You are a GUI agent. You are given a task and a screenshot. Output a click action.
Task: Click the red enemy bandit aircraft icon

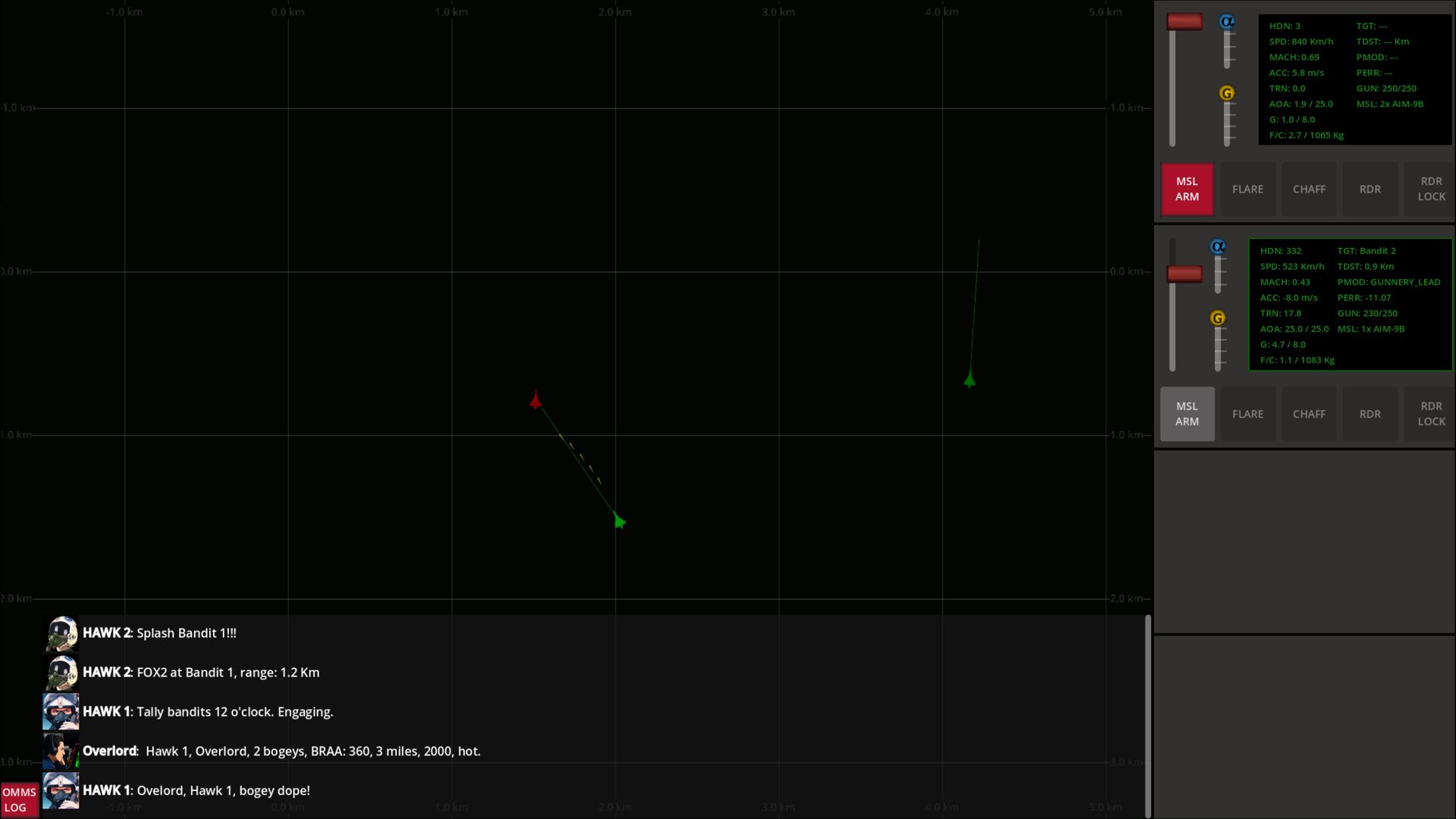coord(535,400)
